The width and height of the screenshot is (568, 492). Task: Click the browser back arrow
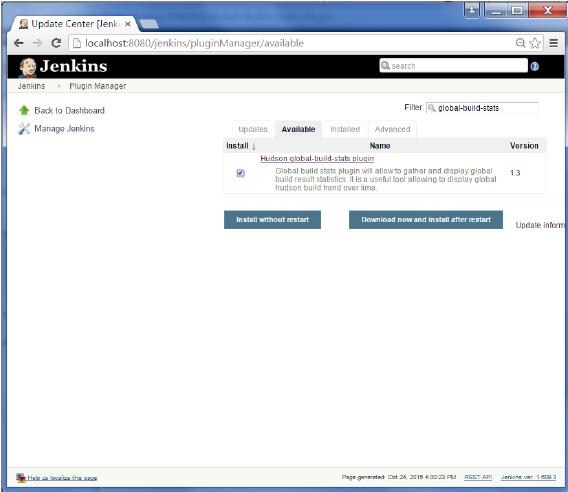18,43
